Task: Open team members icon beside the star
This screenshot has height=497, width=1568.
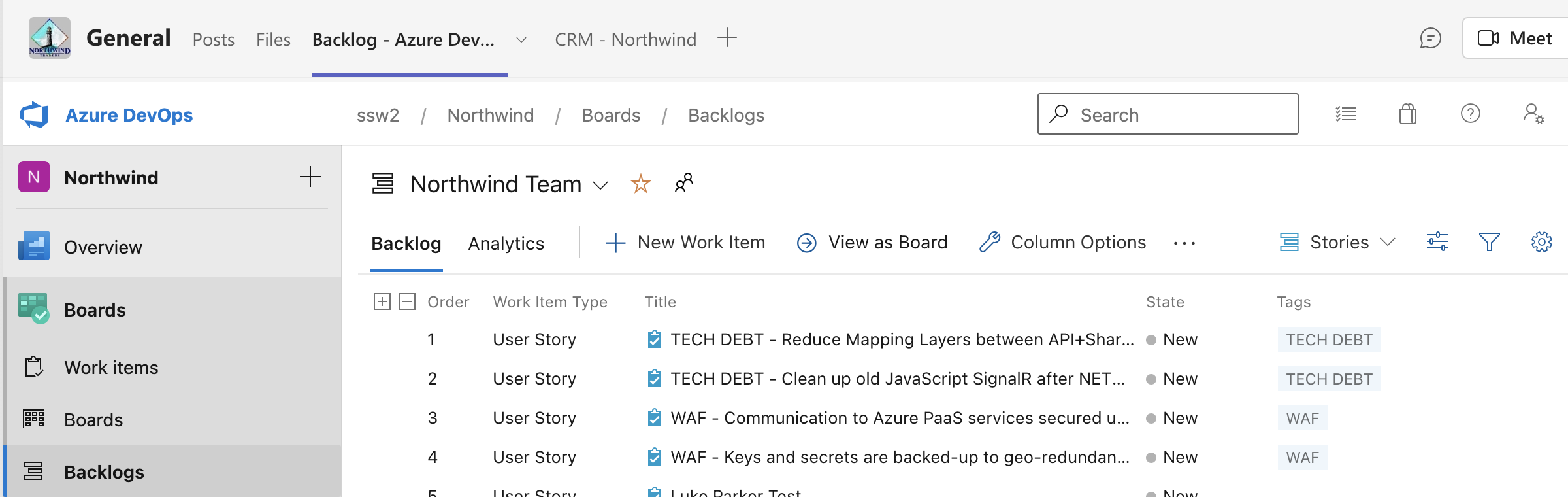Action: 683,184
